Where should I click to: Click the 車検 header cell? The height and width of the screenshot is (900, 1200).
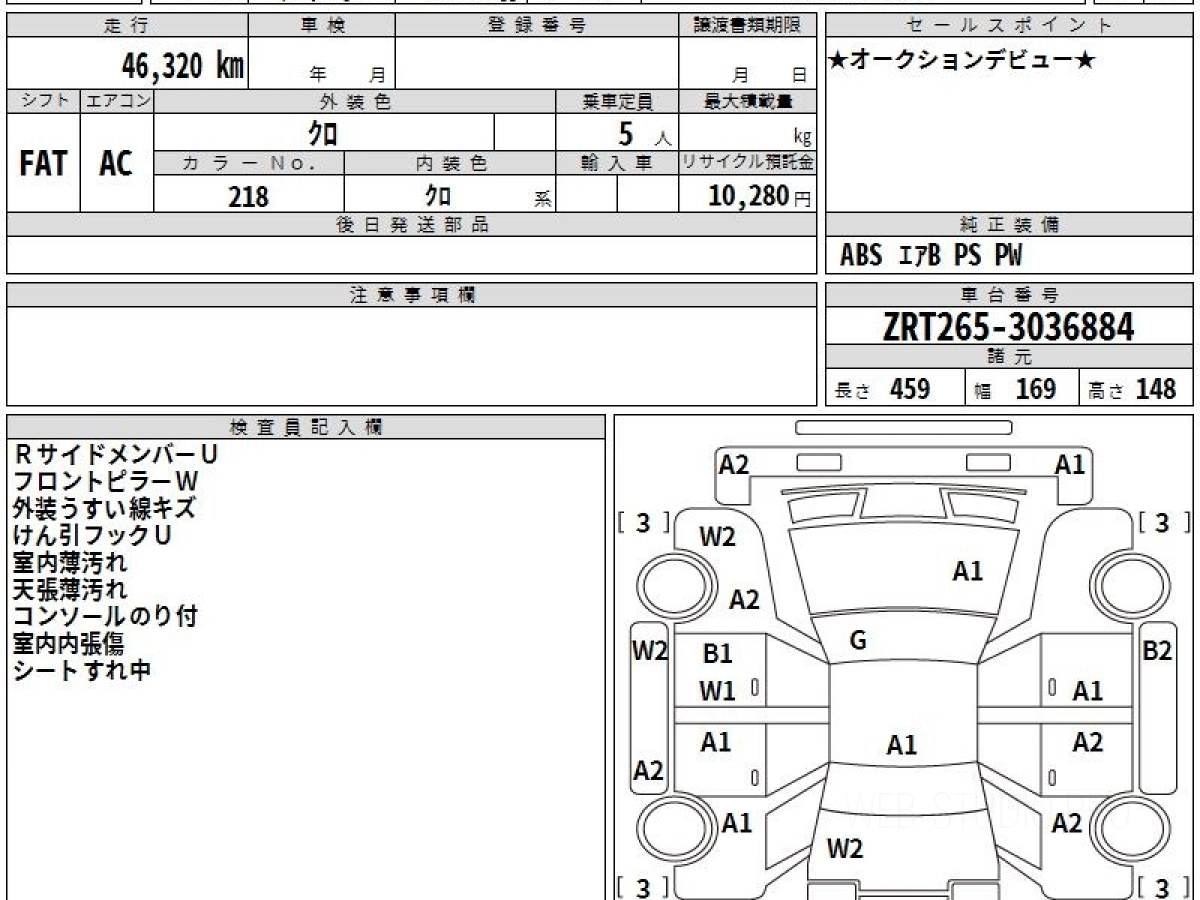click(x=322, y=27)
